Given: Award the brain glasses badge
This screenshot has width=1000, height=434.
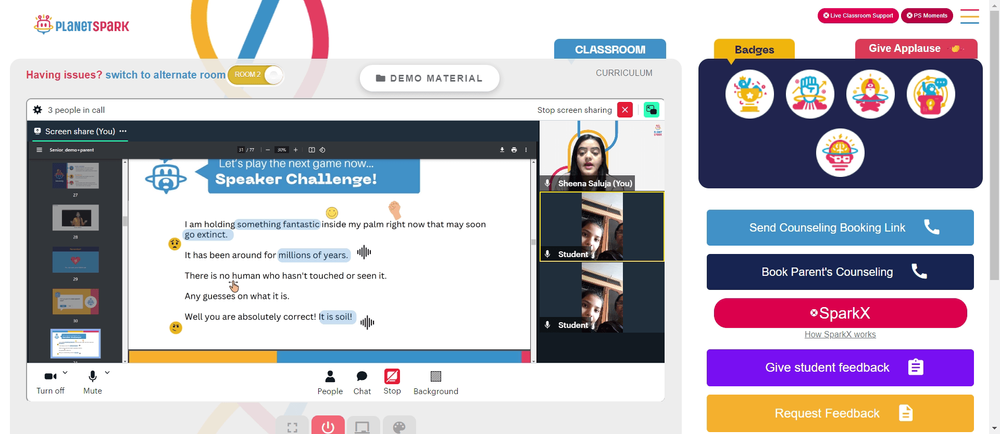Looking at the screenshot, I should coord(840,153).
